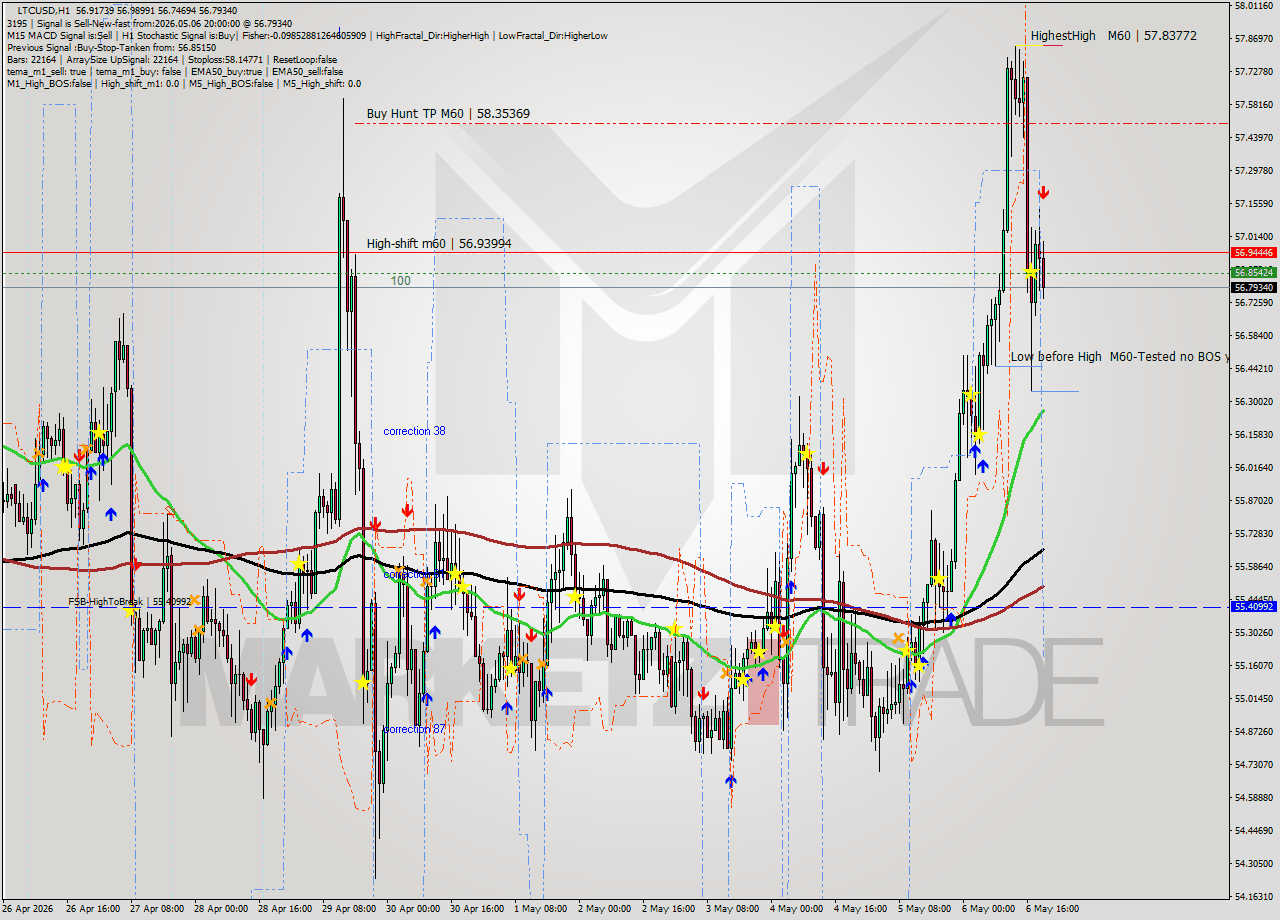This screenshot has width=1280, height=920.
Task: Click the '6 May 16:00' time label
Action: click(1053, 909)
